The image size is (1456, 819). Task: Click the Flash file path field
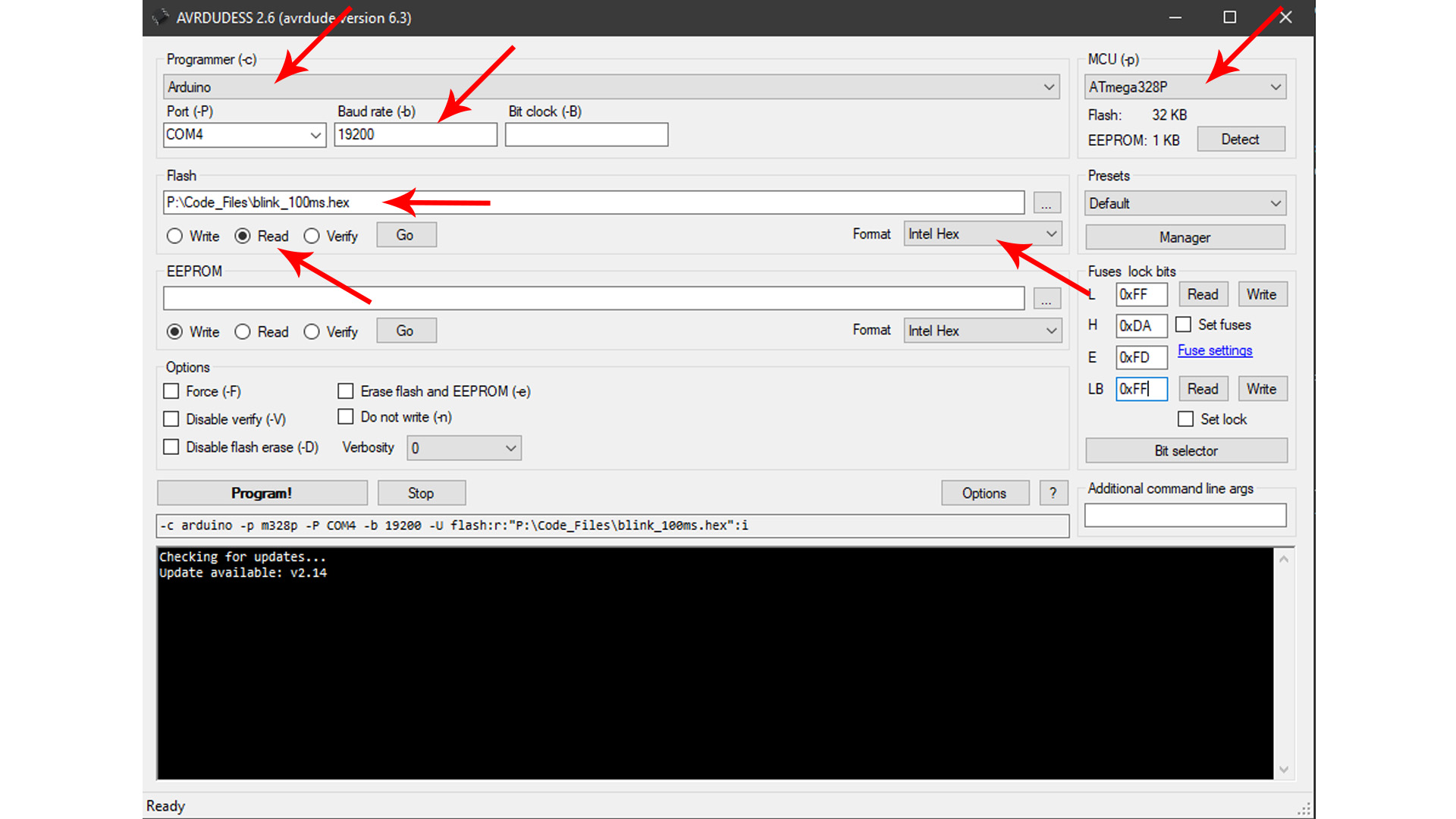tap(594, 202)
